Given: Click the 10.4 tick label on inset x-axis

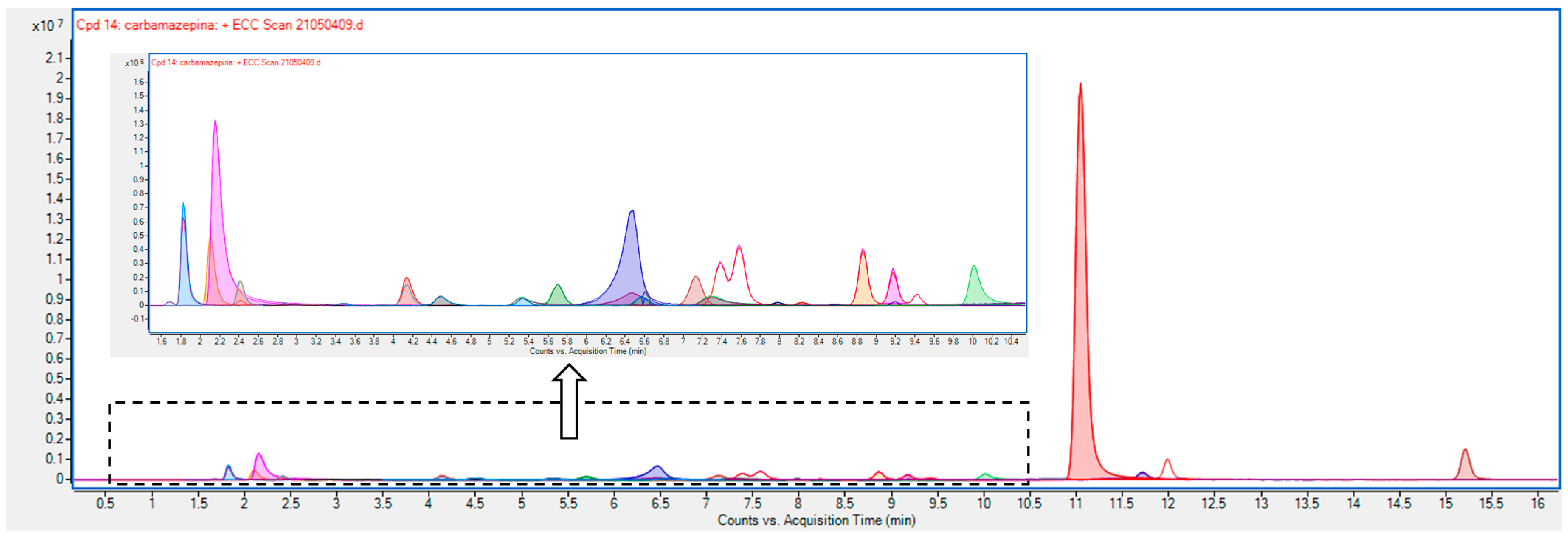Looking at the screenshot, I should tap(1011, 341).
